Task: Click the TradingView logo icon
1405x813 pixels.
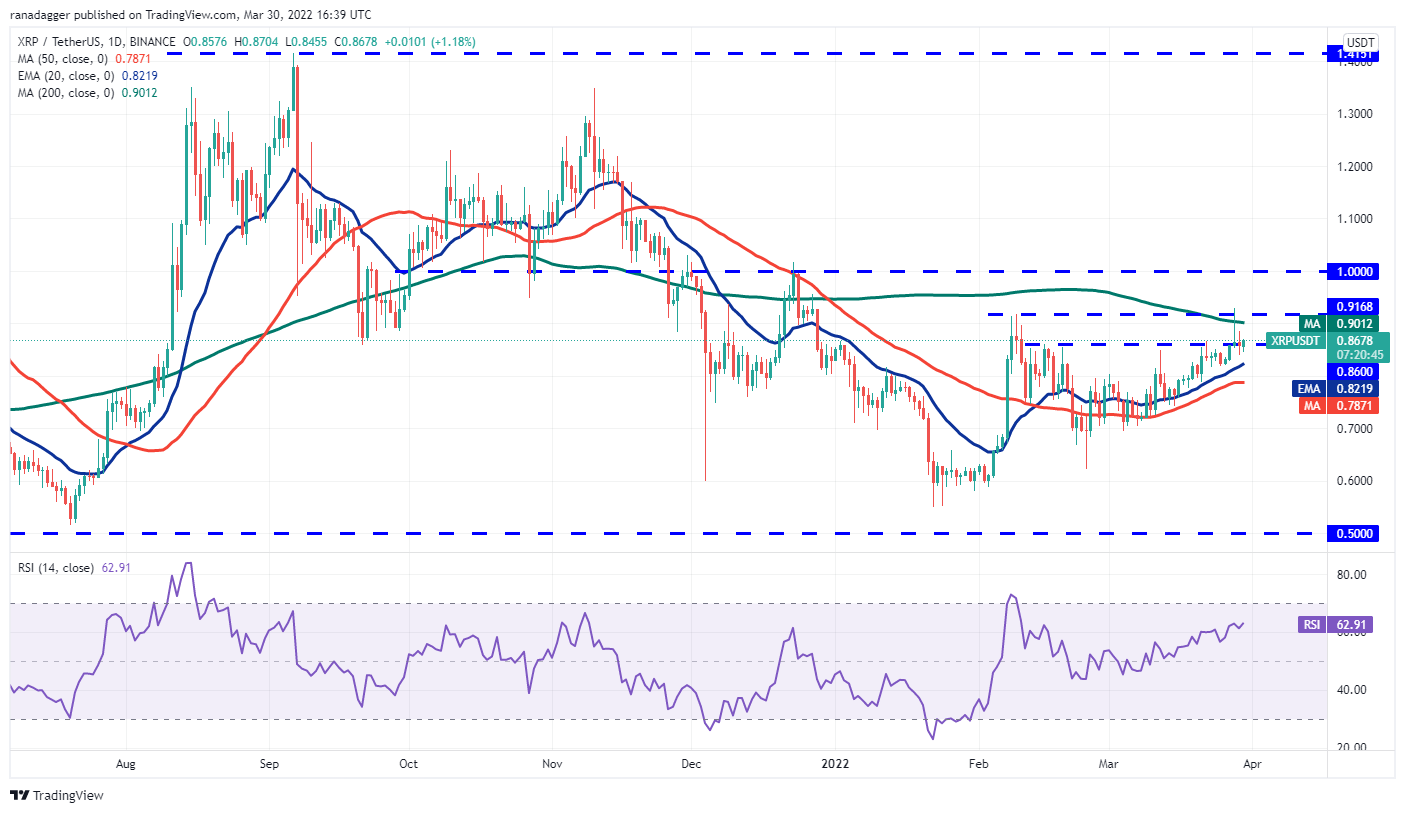Action: pos(19,796)
